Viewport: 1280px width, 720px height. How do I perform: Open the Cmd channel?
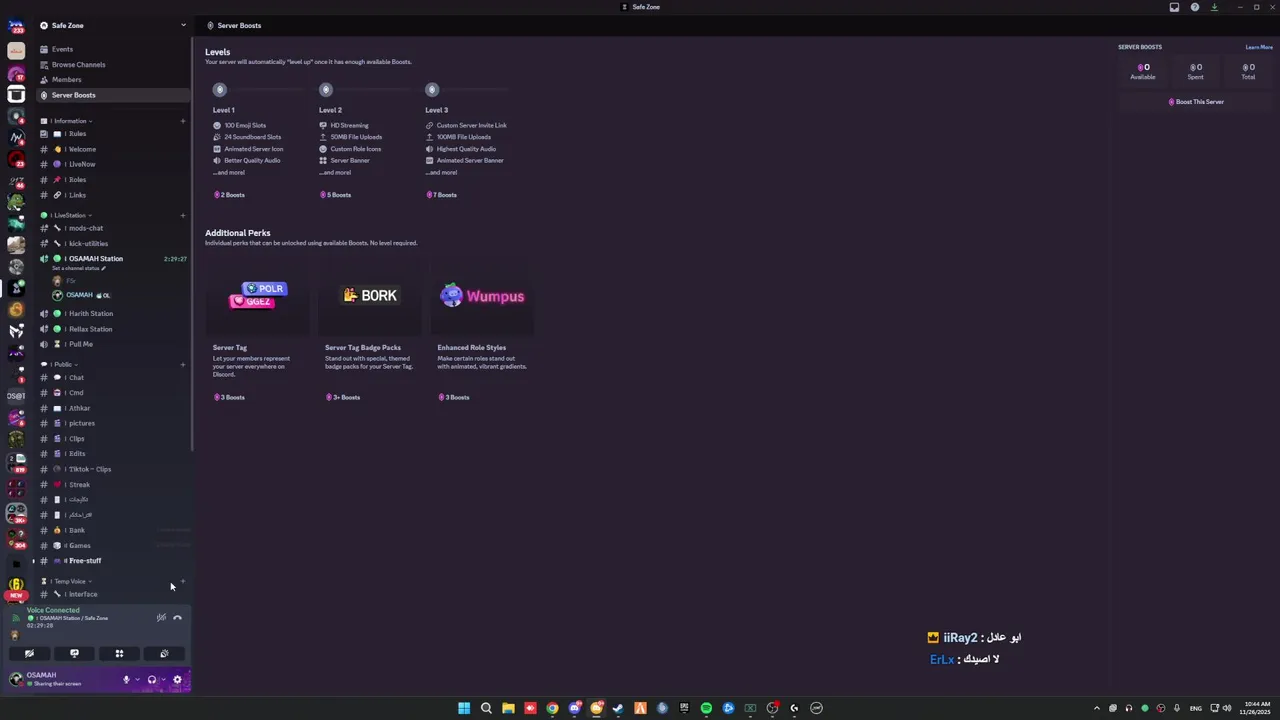[x=113, y=393]
